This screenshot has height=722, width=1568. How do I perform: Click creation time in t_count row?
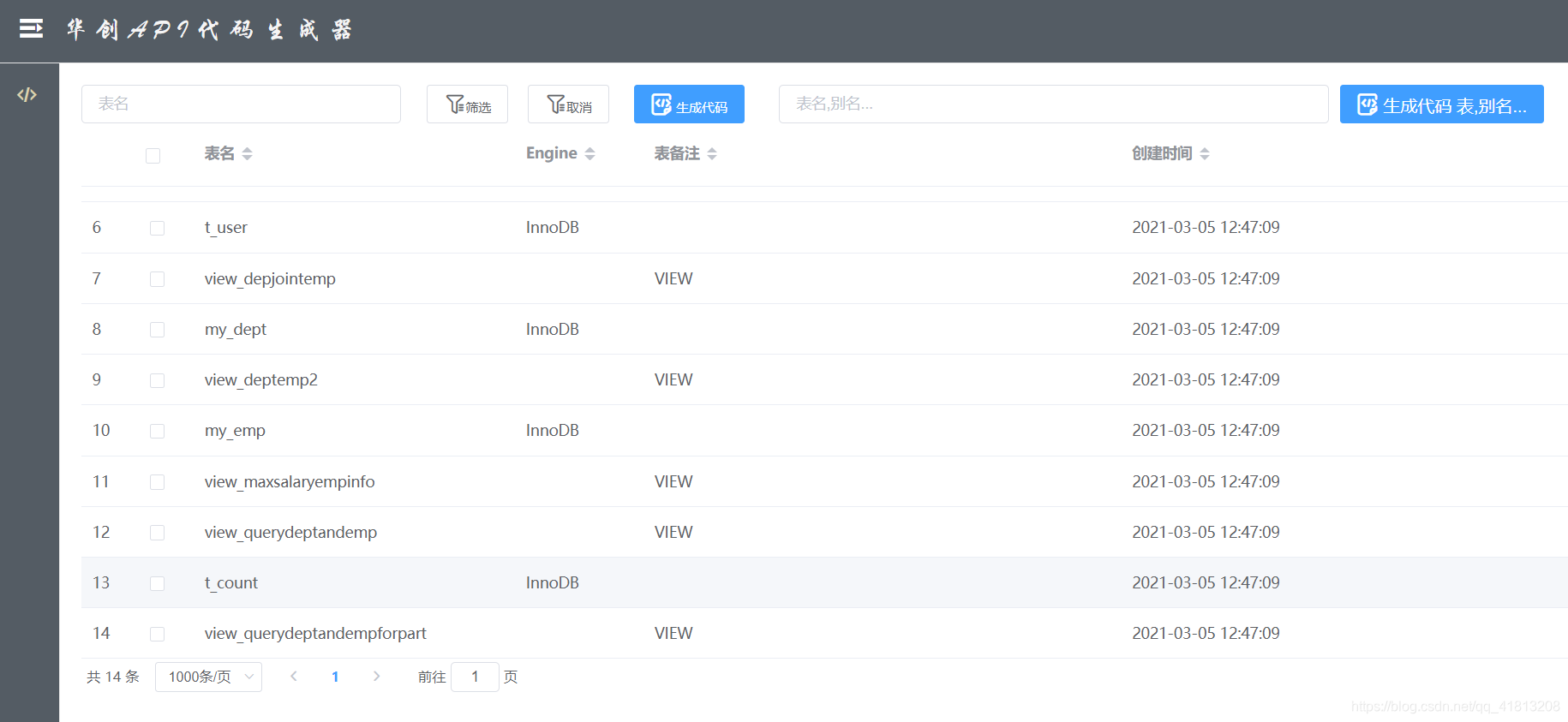[x=1206, y=582]
